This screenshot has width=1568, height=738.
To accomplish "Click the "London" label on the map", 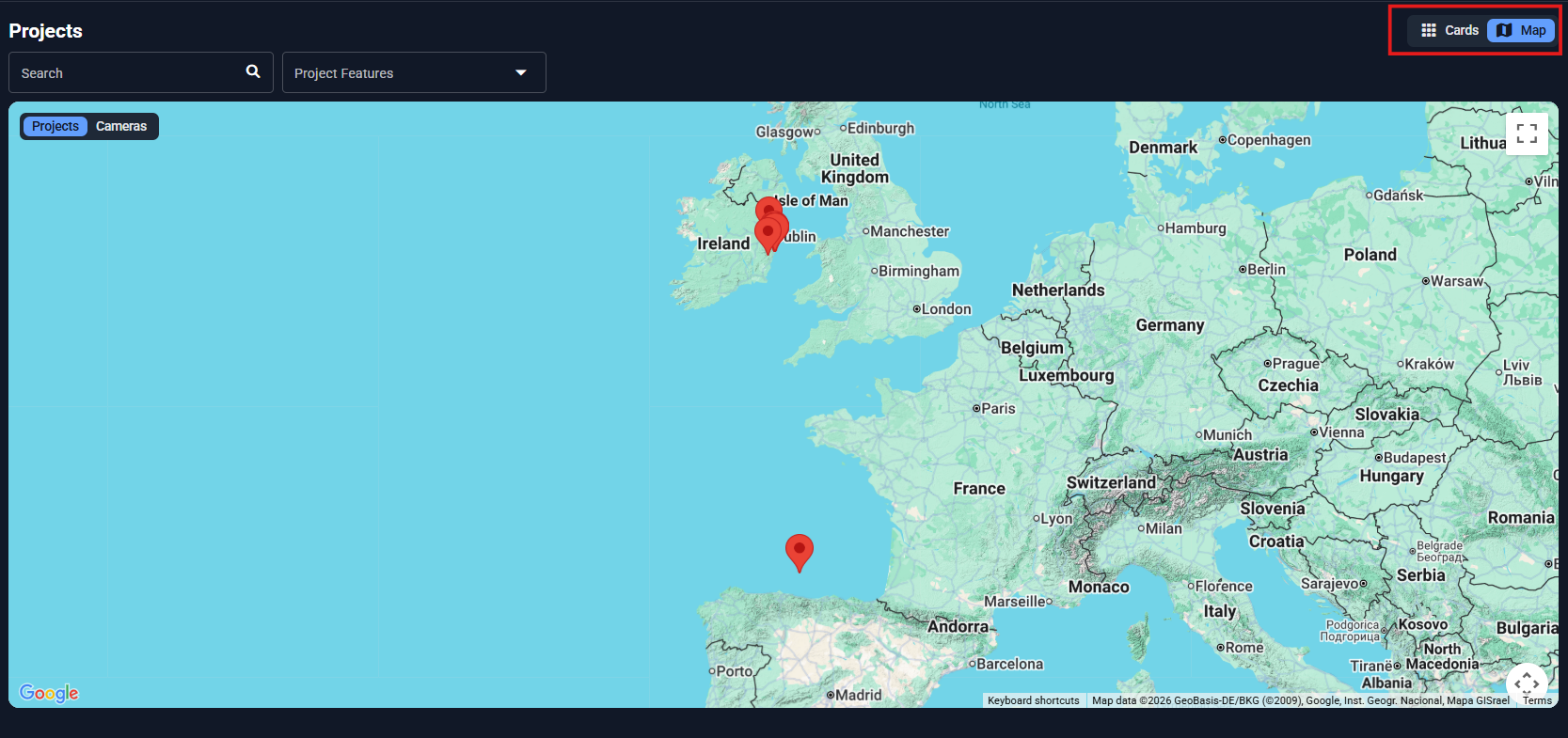I will pyautogui.click(x=946, y=308).
